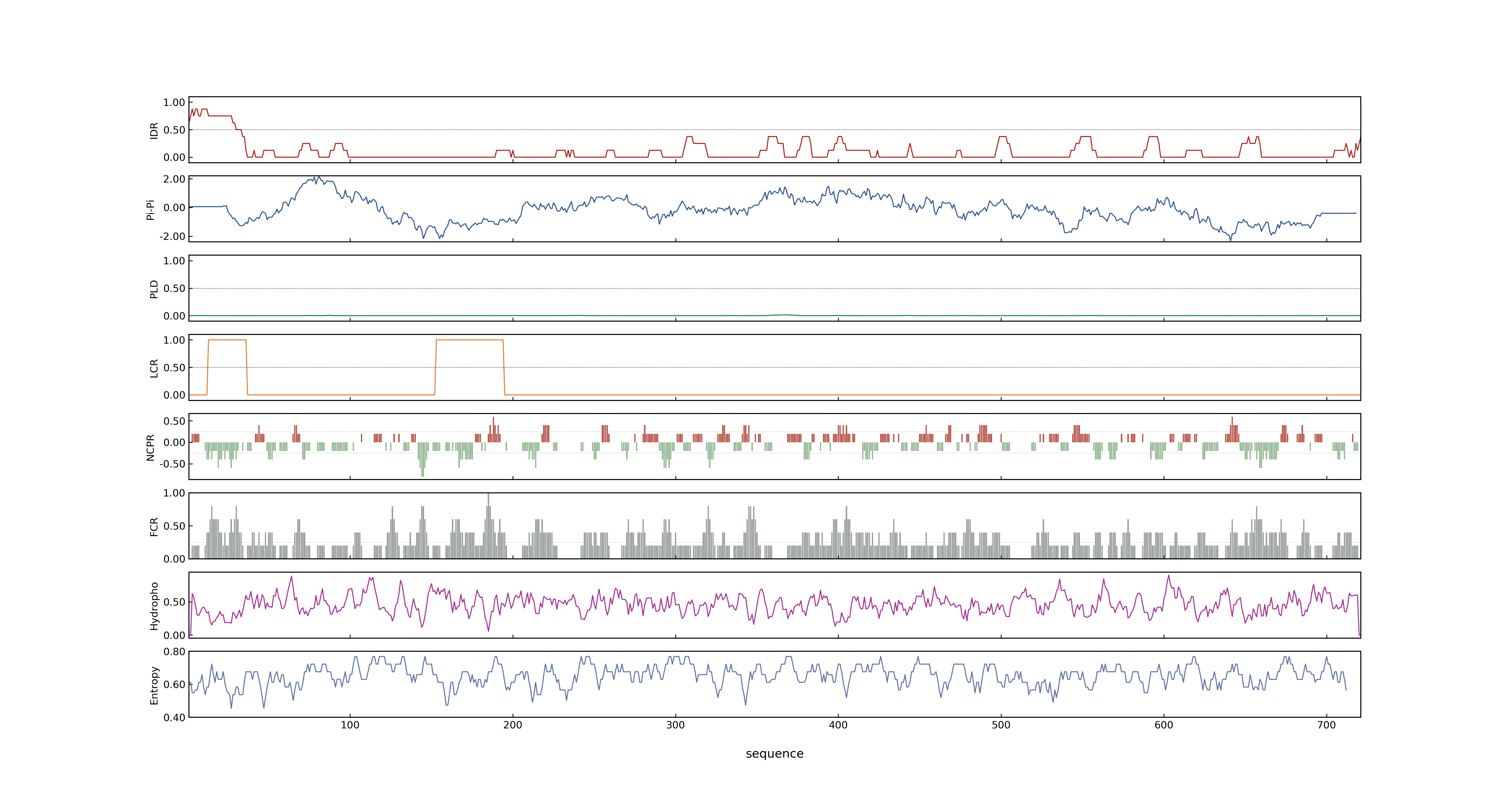Image resolution: width=1512 pixels, height=806 pixels.
Task: Click the x-axis tick label 100
Action: pos(350,725)
